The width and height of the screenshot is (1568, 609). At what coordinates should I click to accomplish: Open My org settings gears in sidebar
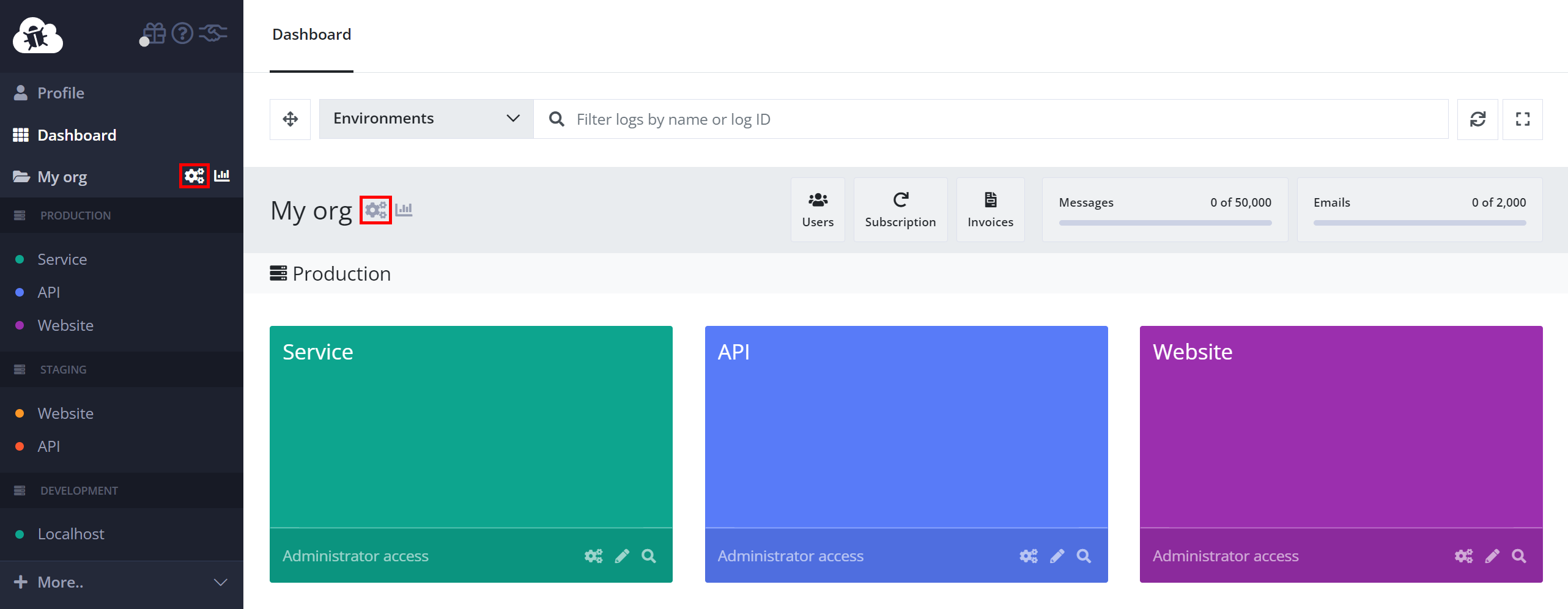194,176
